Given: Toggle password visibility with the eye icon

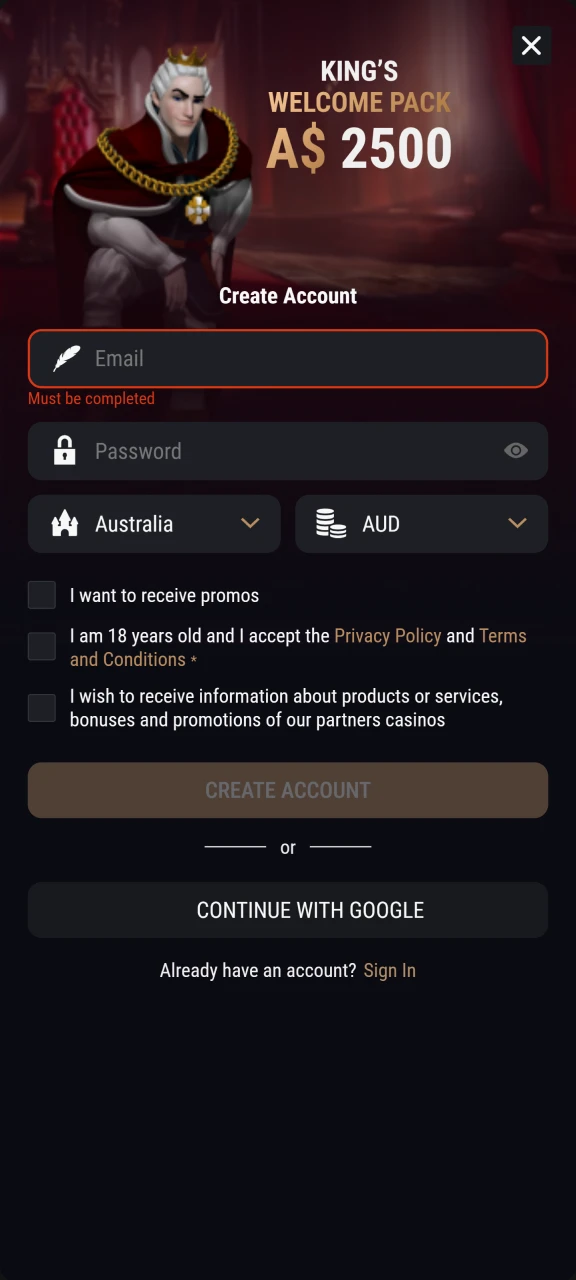Looking at the screenshot, I should click(516, 451).
